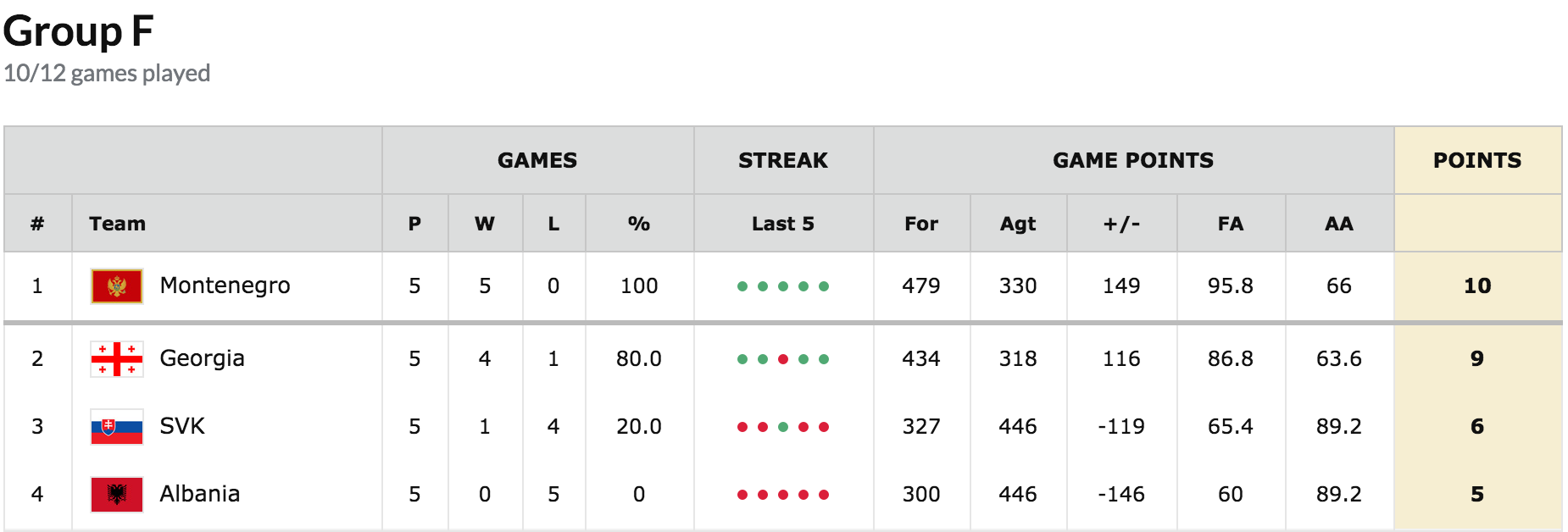The height and width of the screenshot is (532, 1568).
Task: Select the SVK team name
Action: [182, 427]
